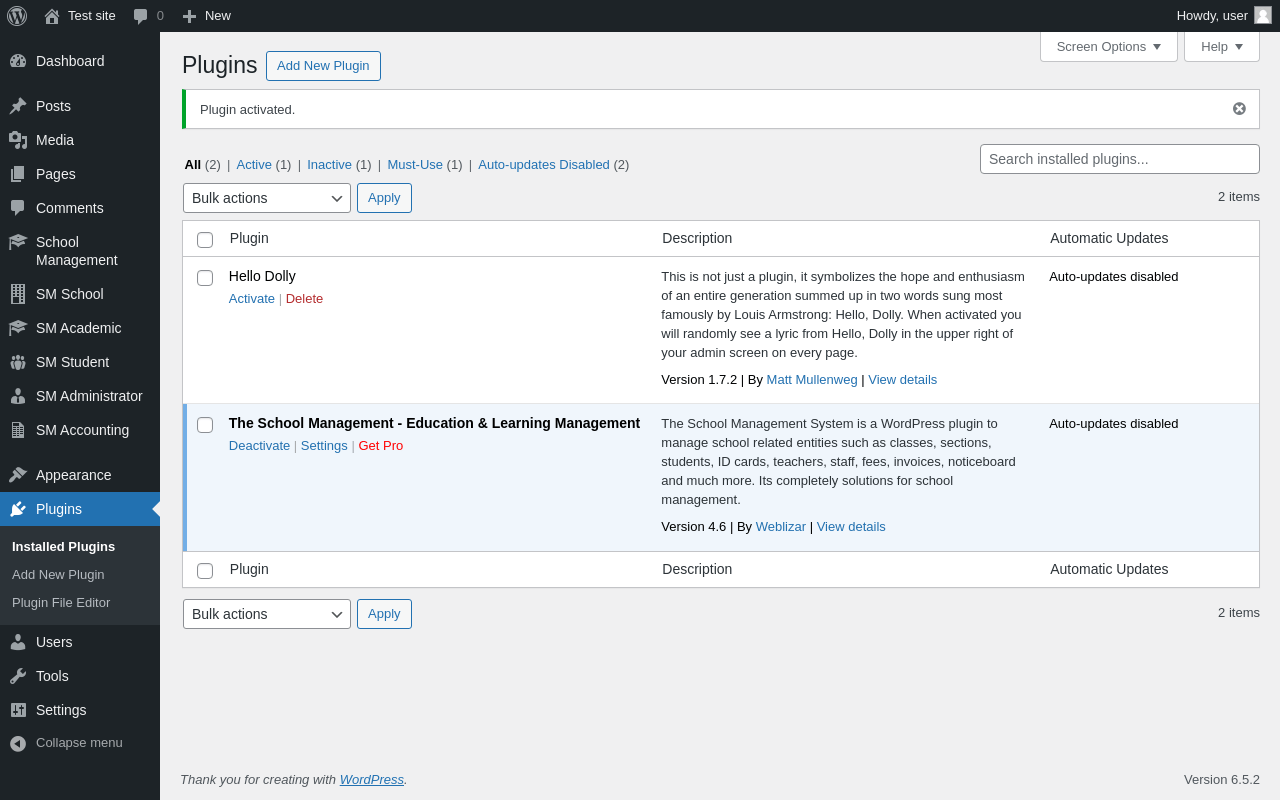This screenshot has height=800, width=1280.
Task: Toggle the select-all checkbox in table header
Action: tap(205, 240)
